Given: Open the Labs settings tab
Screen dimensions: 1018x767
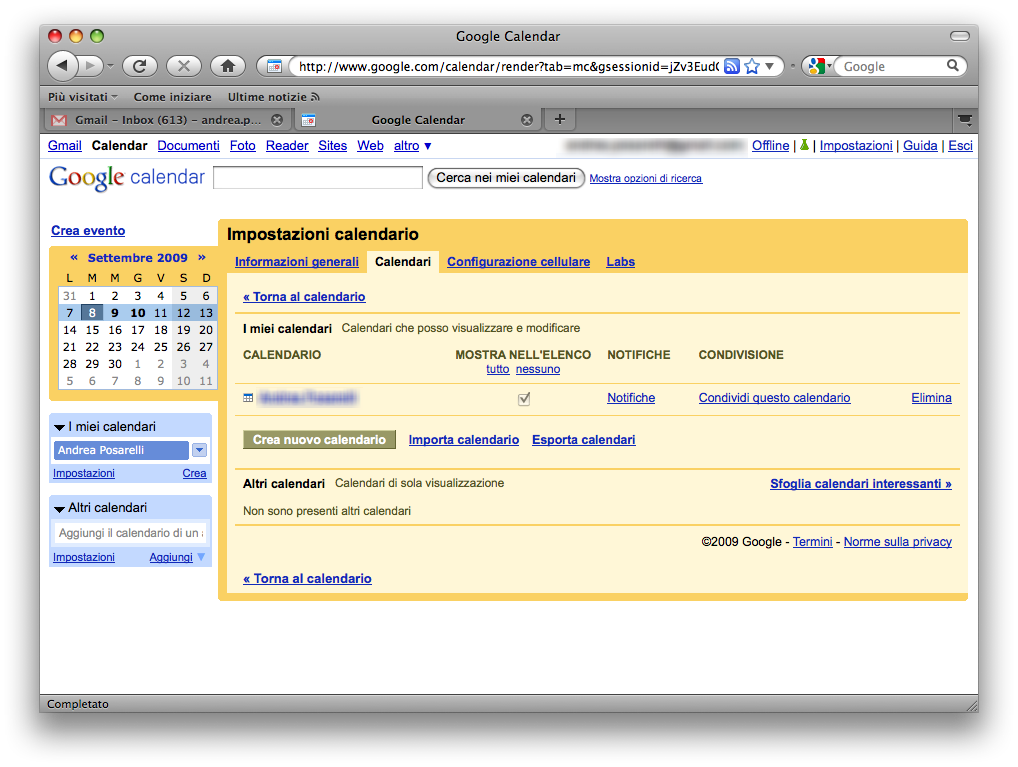Looking at the screenshot, I should pos(621,262).
